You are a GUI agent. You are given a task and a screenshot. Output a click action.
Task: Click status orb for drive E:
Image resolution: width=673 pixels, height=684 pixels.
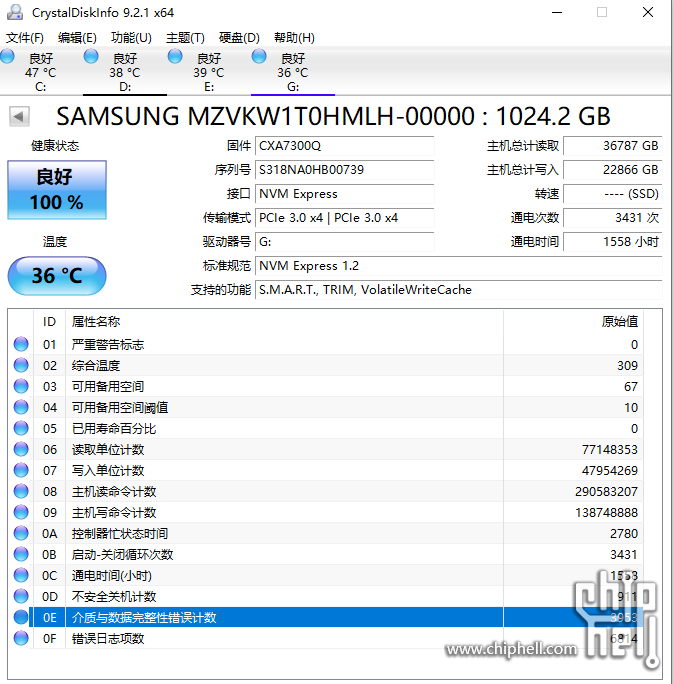175,57
